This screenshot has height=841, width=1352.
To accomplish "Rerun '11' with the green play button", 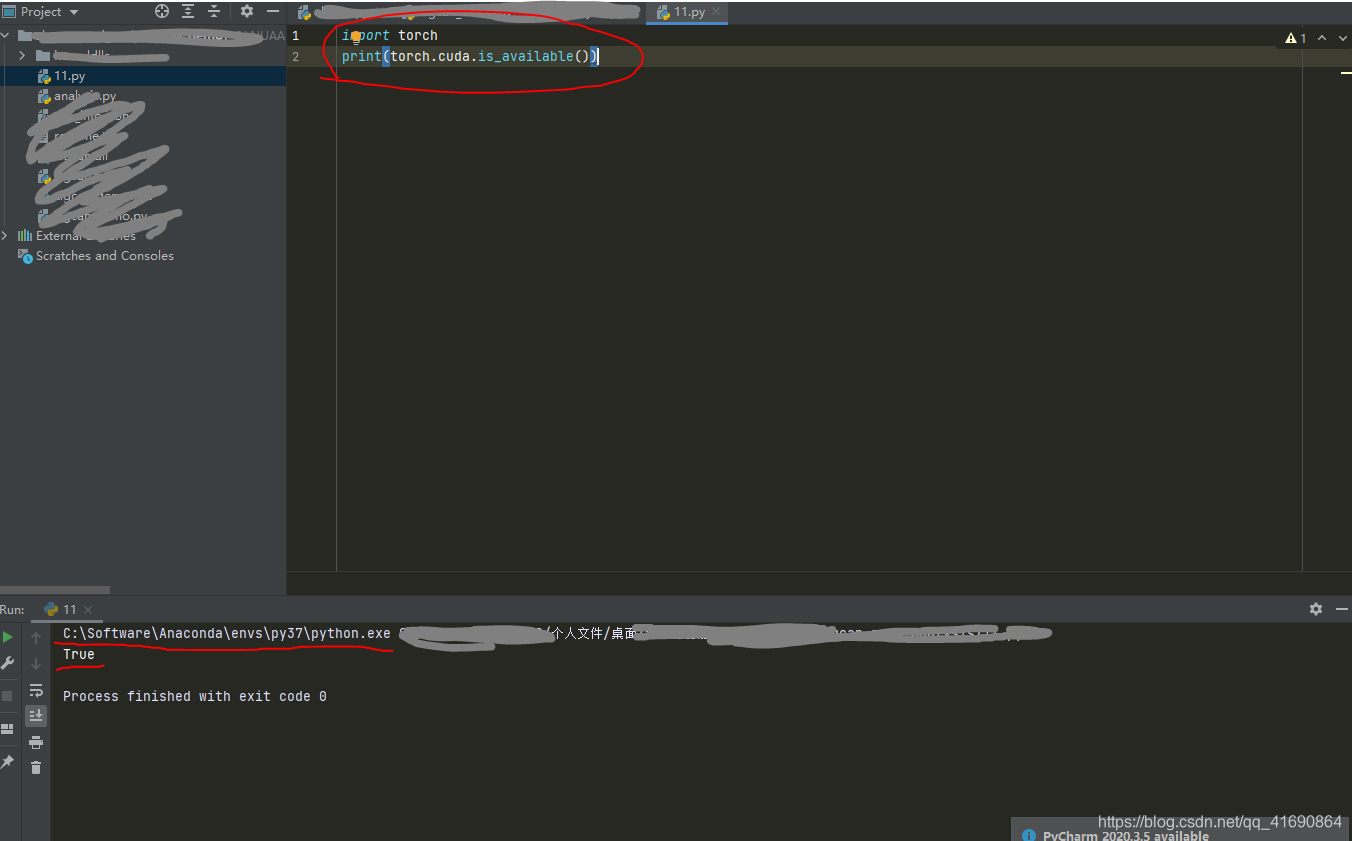I will coord(8,637).
